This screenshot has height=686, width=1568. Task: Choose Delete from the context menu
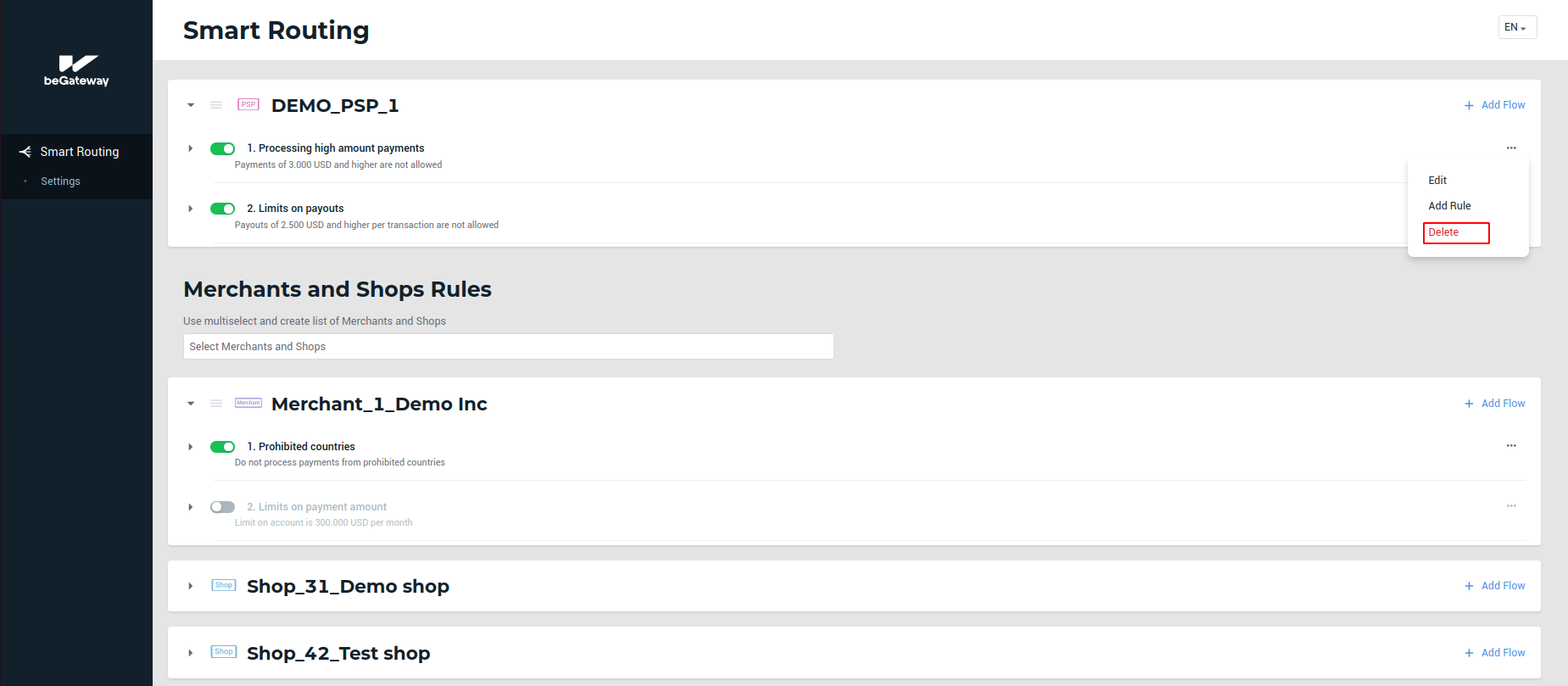coord(1455,232)
